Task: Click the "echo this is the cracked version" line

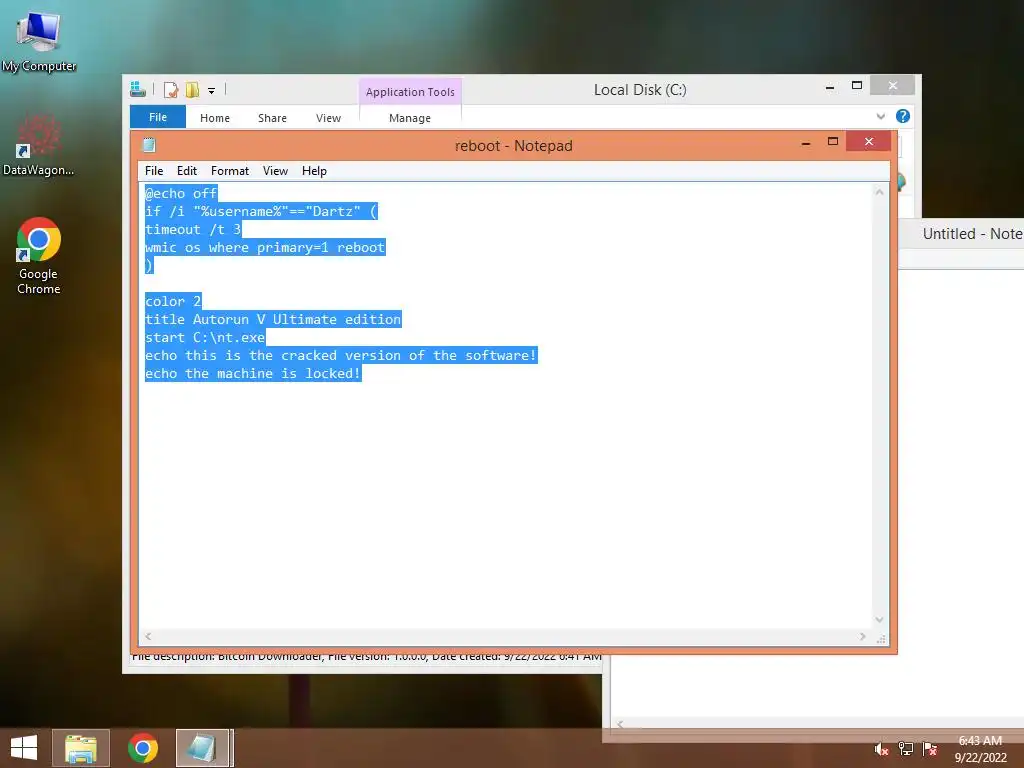Action: [341, 355]
